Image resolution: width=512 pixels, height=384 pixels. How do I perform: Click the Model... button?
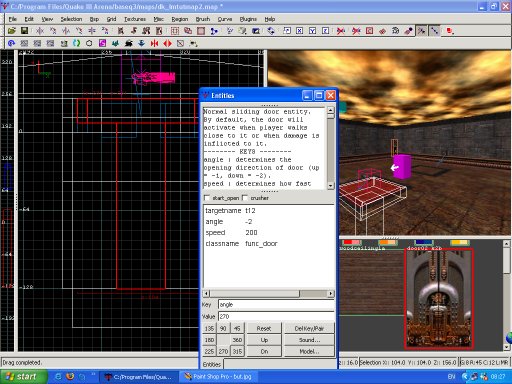[x=309, y=351]
